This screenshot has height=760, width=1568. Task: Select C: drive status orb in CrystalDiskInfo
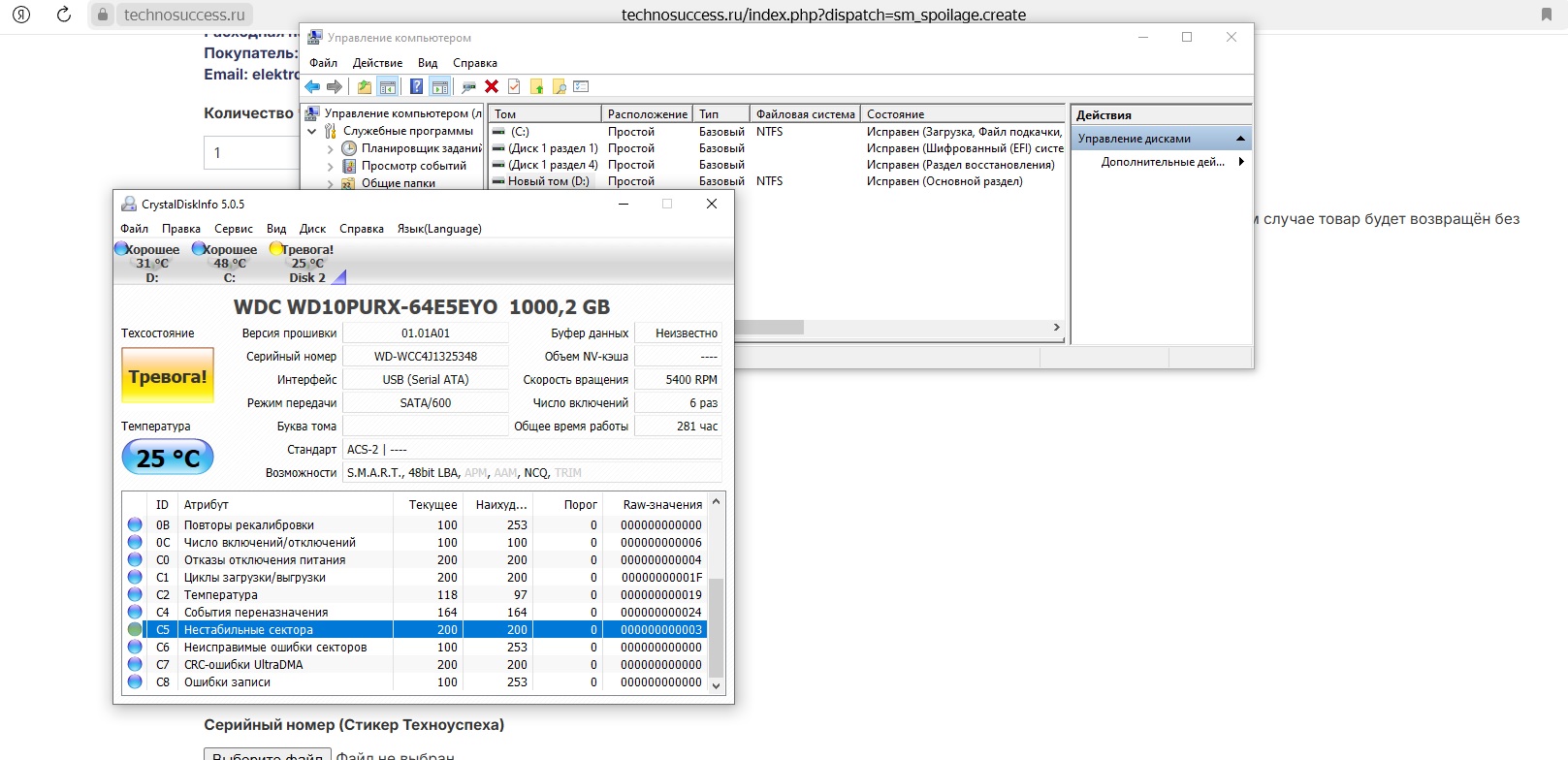click(x=199, y=249)
